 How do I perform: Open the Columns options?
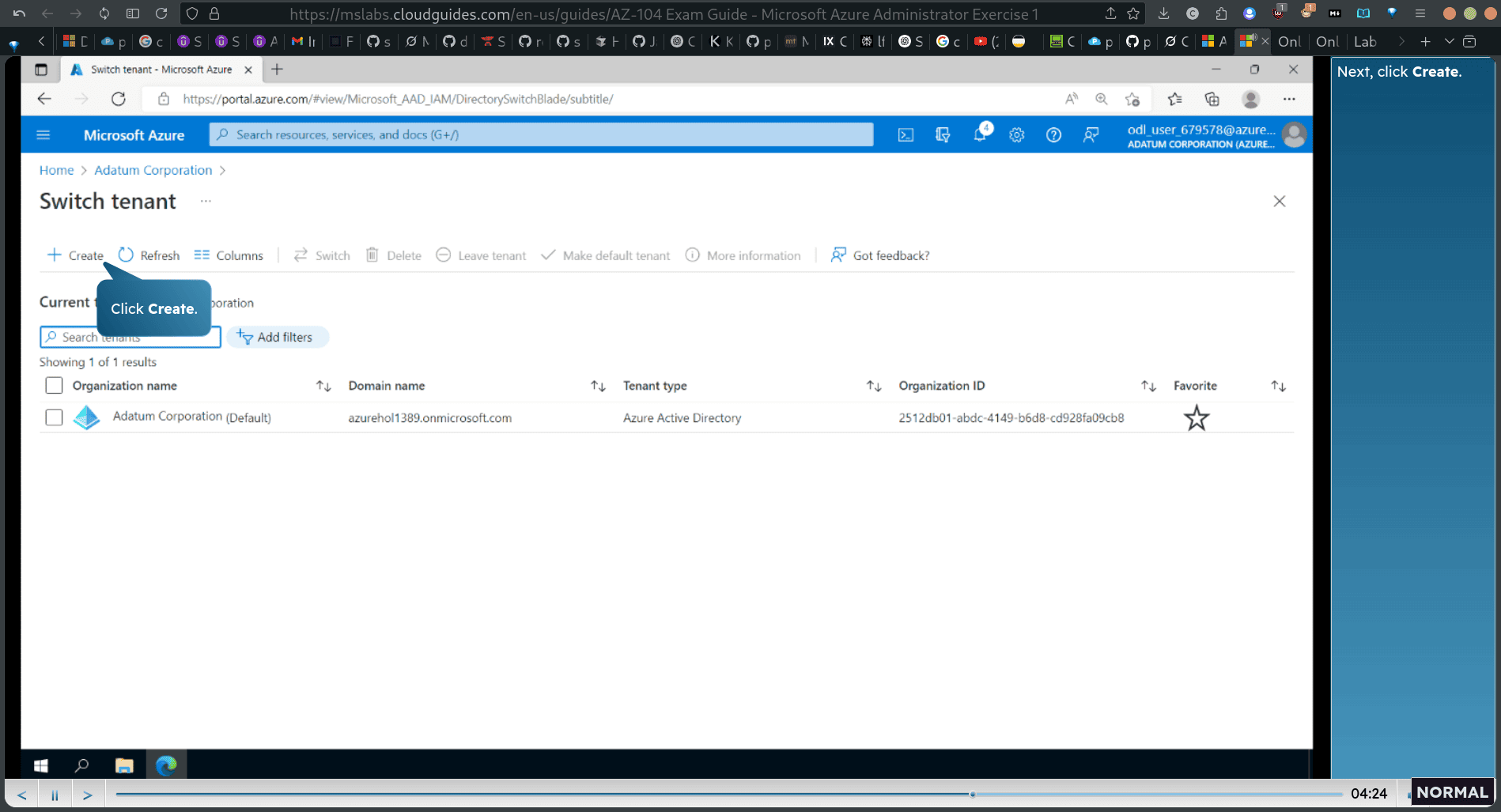[x=229, y=255]
